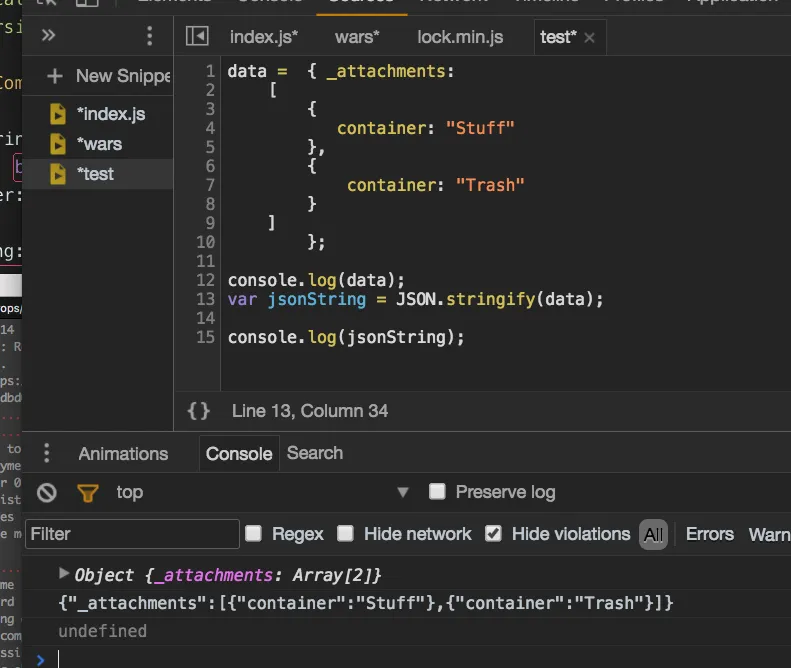This screenshot has width=791, height=668.
Task: Toggle the file navigator sidebar icon
Action: point(198,37)
